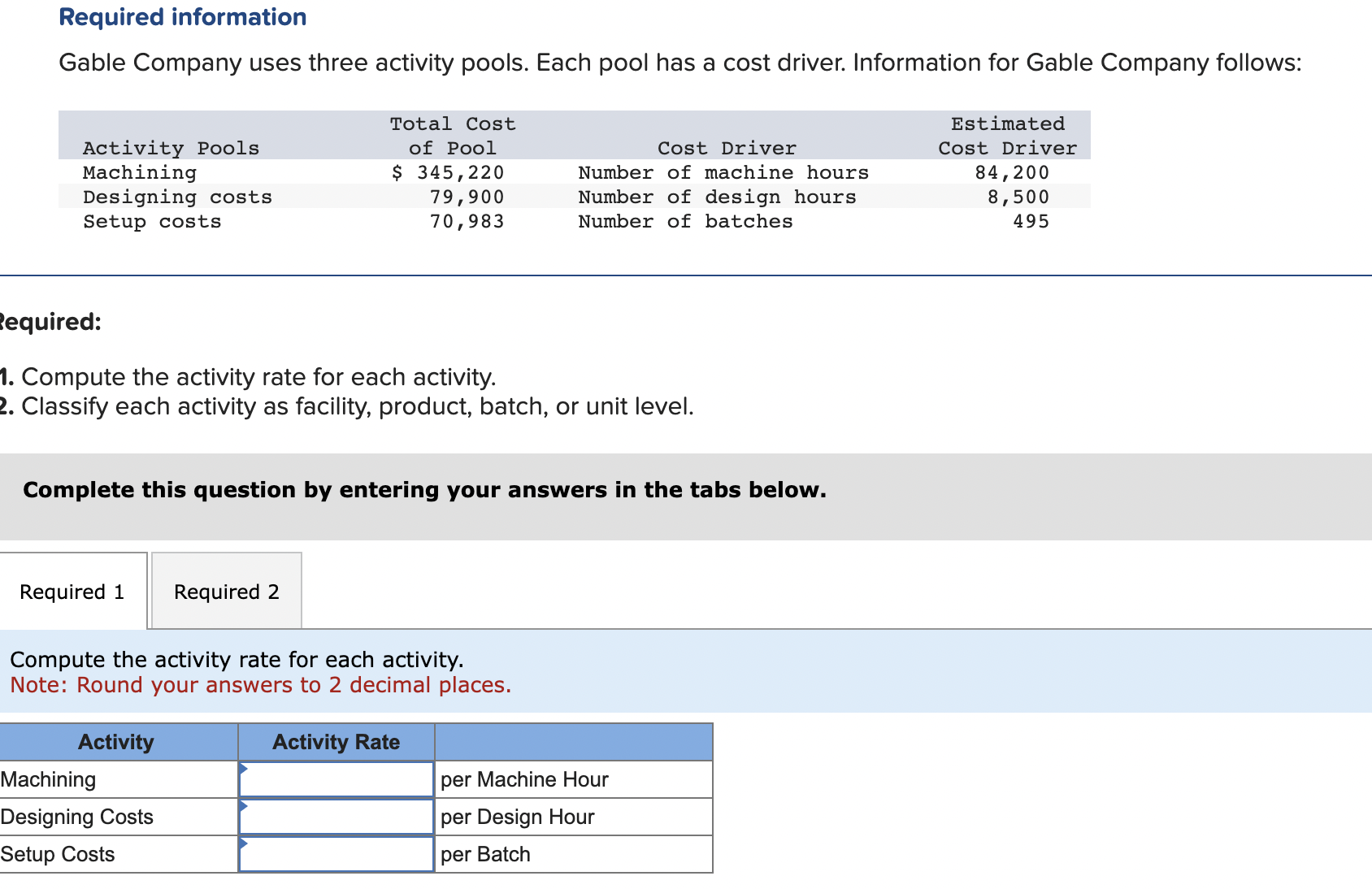Select the Activity Rate column header
Image resolution: width=1372 pixels, height=889 pixels.
(335, 741)
